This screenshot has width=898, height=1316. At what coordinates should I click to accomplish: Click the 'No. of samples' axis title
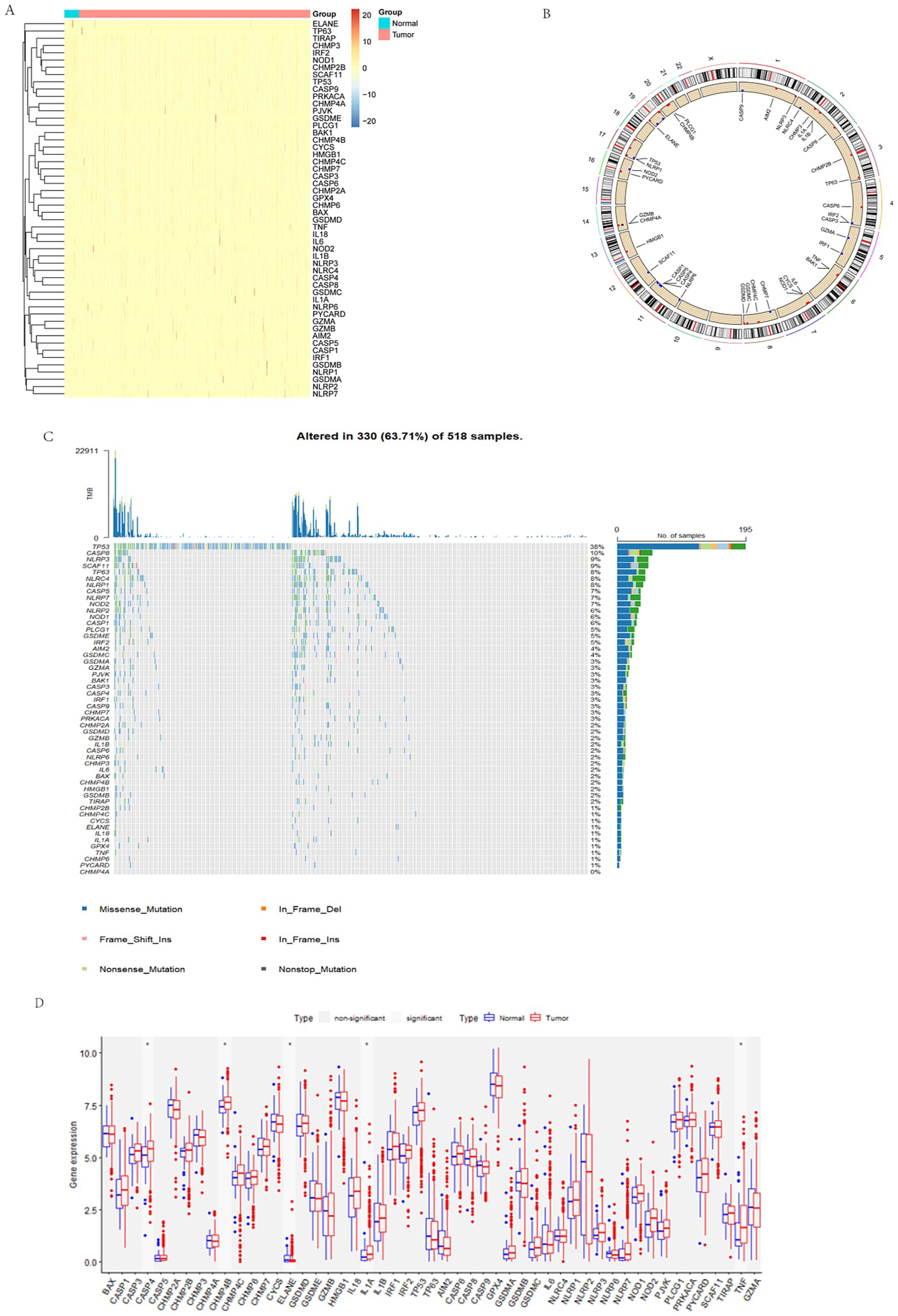(x=681, y=535)
